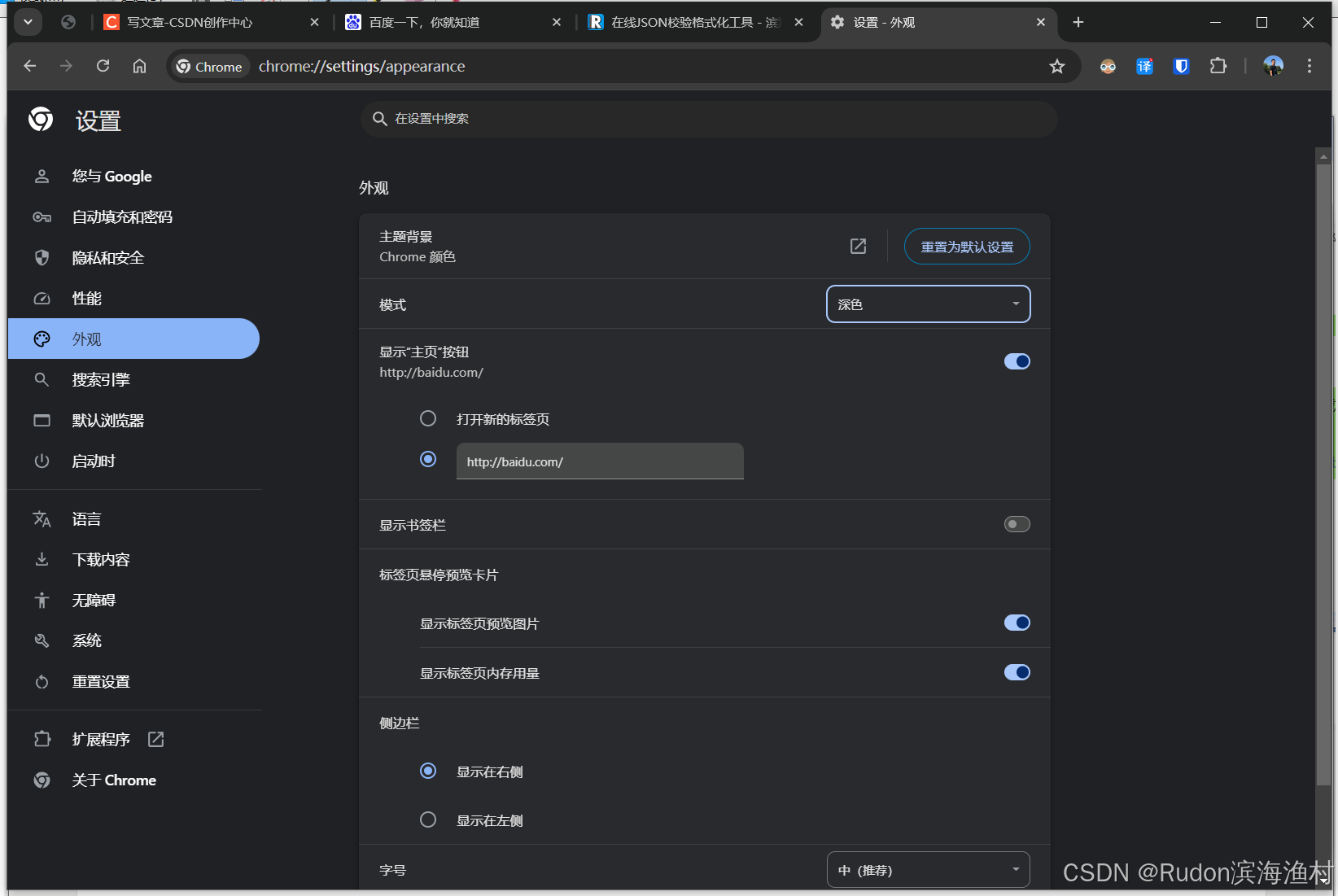This screenshot has height=896, width=1338.
Task: Switch to the 在线JSON校验格式化工具 tab
Action: pos(684,22)
